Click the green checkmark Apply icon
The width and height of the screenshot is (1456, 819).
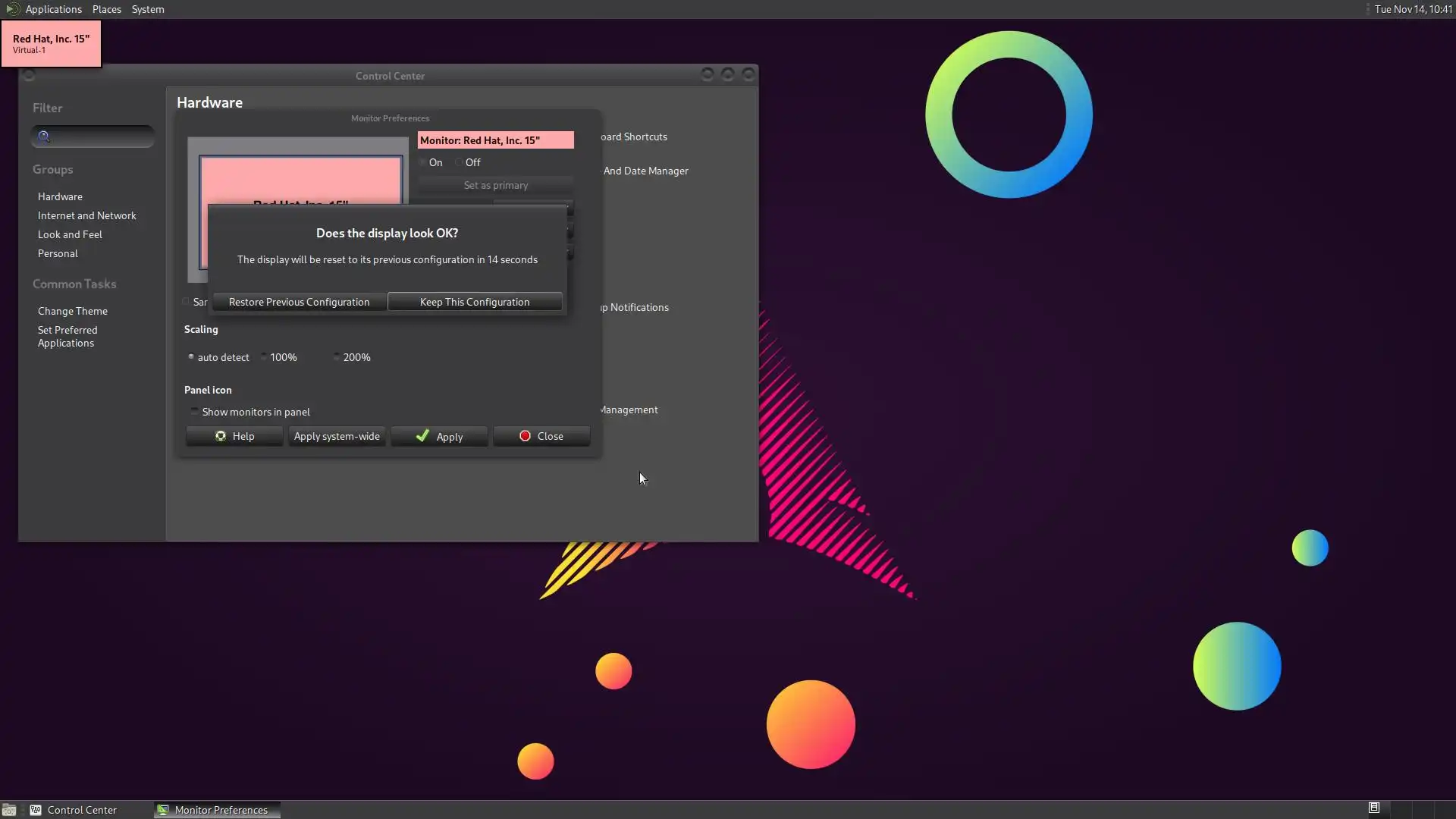coord(422,436)
